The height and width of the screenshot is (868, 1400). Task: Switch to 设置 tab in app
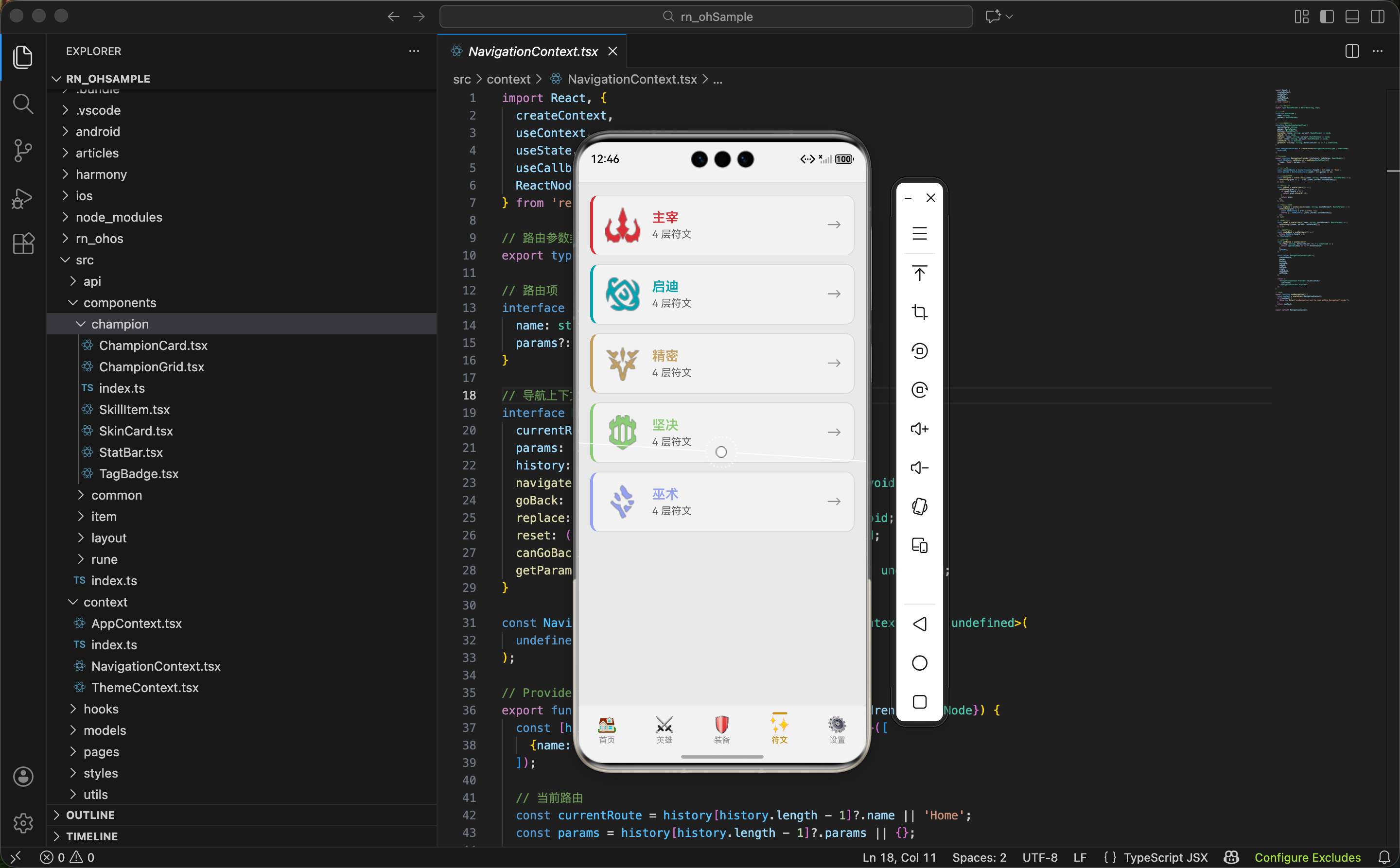click(x=837, y=729)
